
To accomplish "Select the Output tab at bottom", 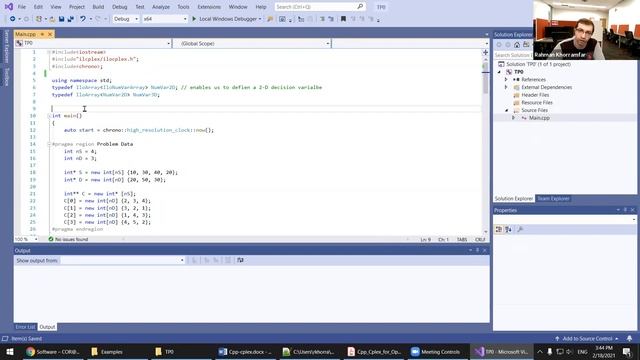I will tap(47, 327).
